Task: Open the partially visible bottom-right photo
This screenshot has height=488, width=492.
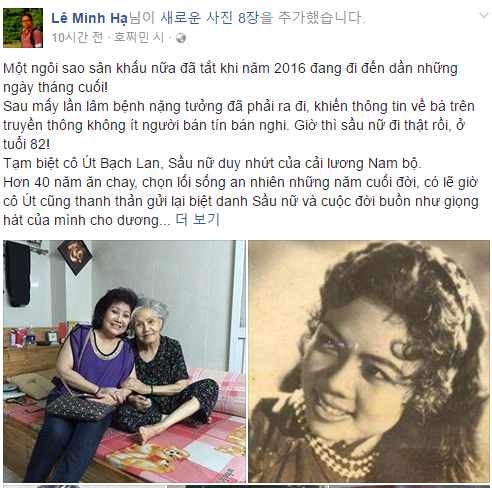Action: pos(410,486)
